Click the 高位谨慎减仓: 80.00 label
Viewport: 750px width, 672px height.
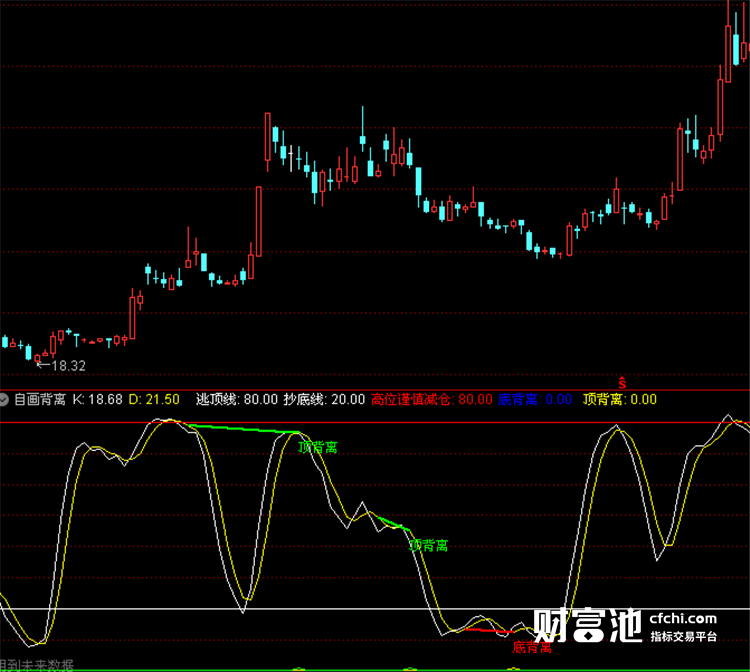point(431,399)
